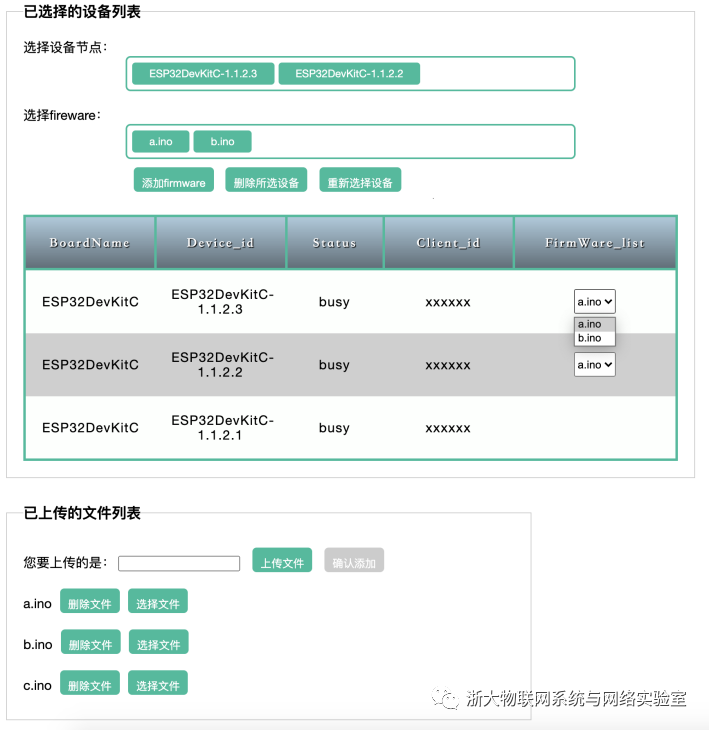The width and height of the screenshot is (709, 730).
Task: Click the Status column header
Action: point(335,243)
